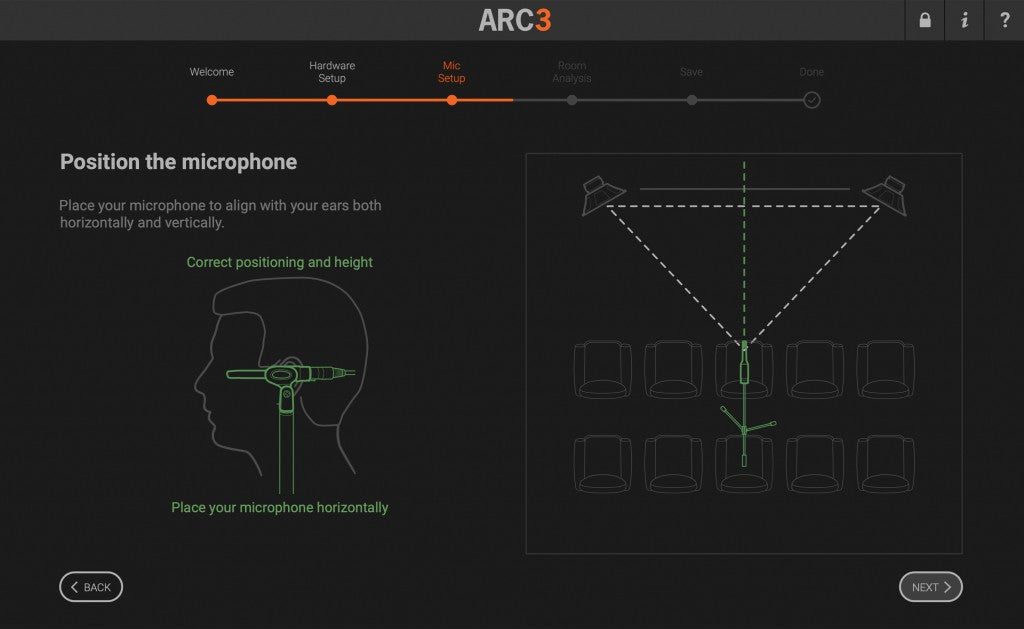
Task: Click the Save step dot
Action: coord(692,100)
